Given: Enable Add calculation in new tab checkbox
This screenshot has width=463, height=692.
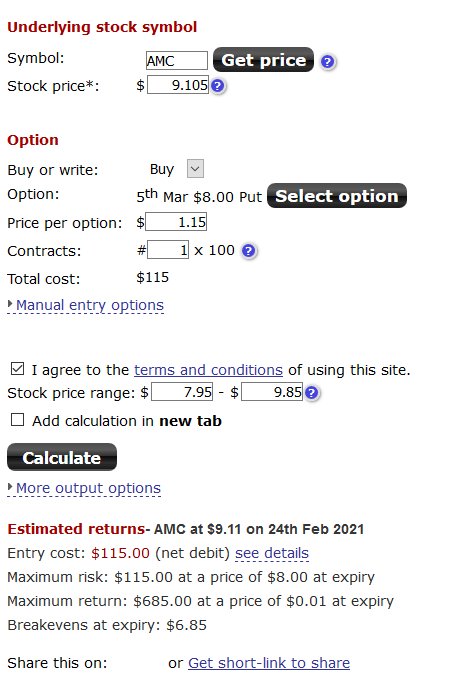Looking at the screenshot, I should click(x=17, y=420).
